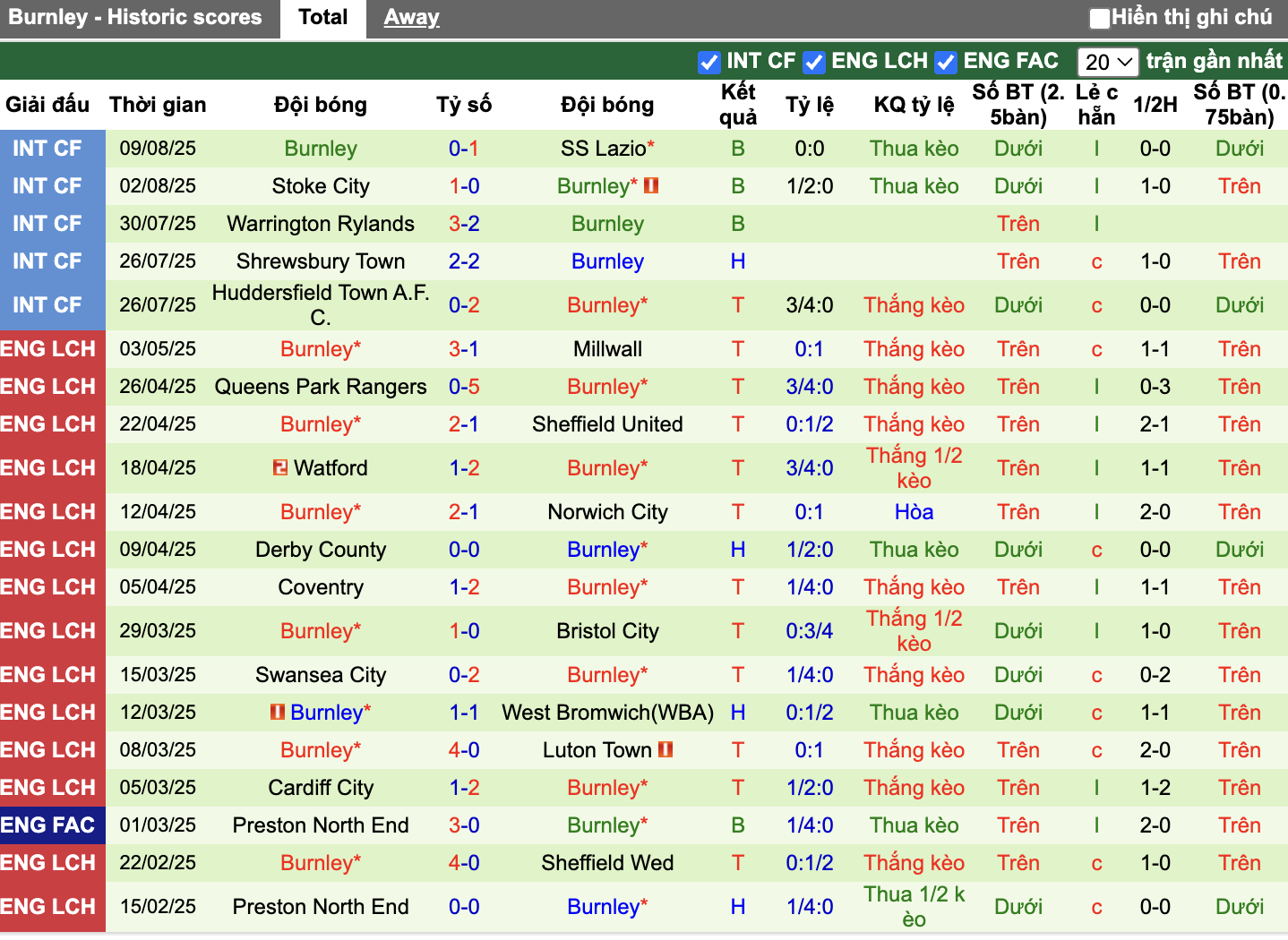Click Derby County team name
This screenshot has height=940, width=1288.
coord(321,550)
